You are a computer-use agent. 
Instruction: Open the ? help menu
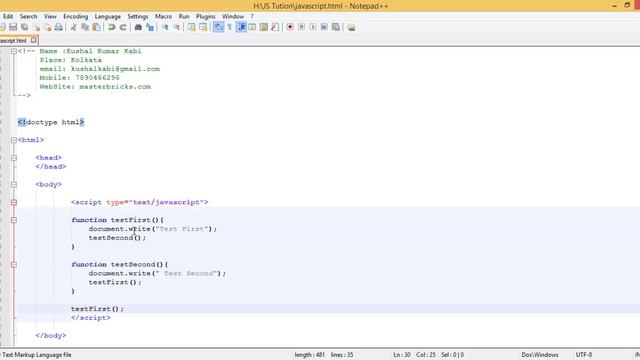click(252, 16)
